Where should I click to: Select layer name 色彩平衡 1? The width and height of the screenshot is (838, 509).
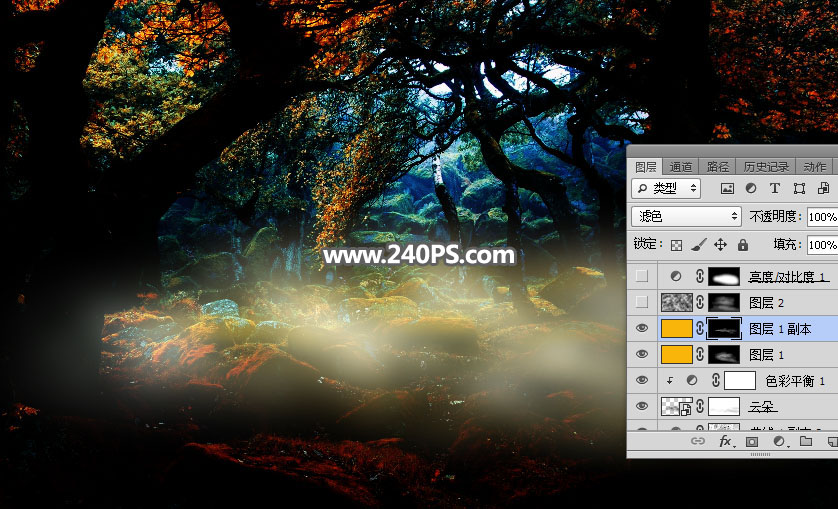click(x=795, y=381)
